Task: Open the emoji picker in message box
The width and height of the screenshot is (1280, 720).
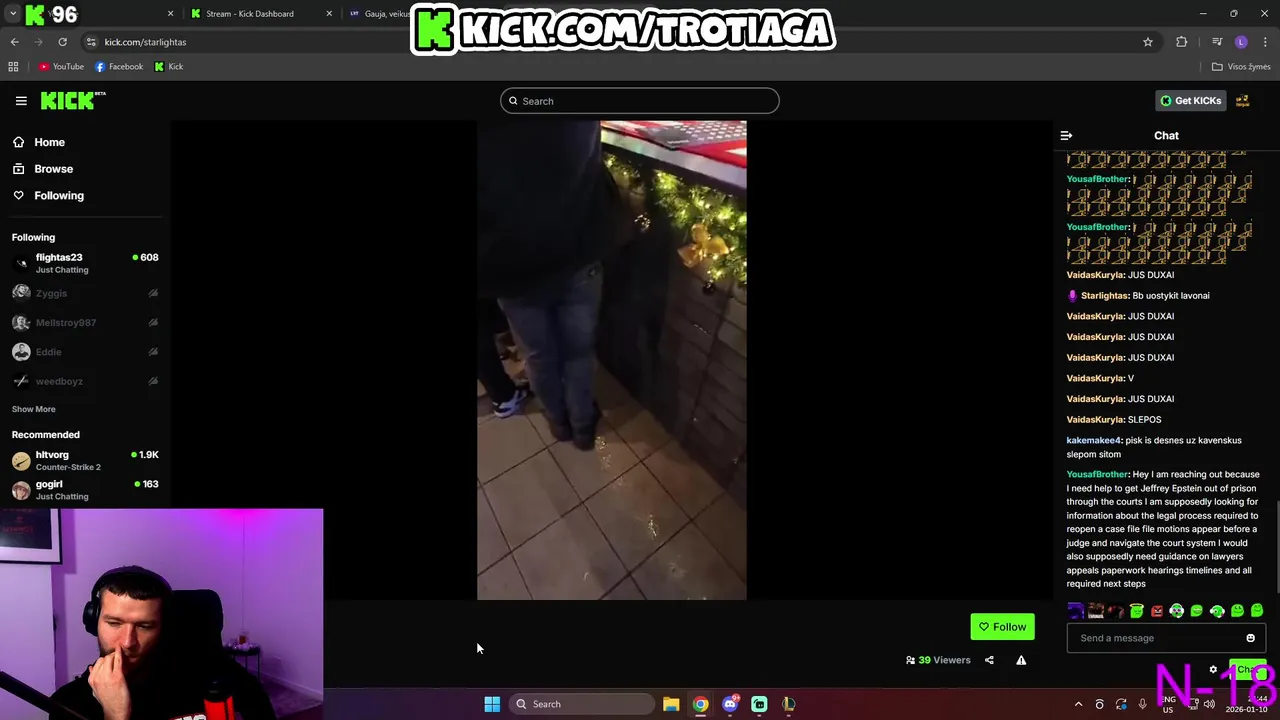Action: (1250, 638)
